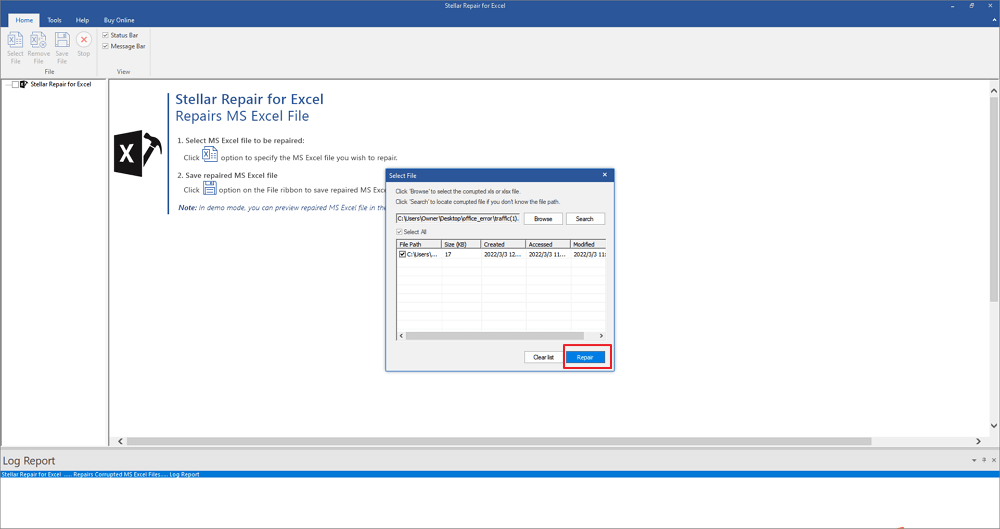The width and height of the screenshot is (1000, 529).
Task: Click the Repair button
Action: point(585,357)
